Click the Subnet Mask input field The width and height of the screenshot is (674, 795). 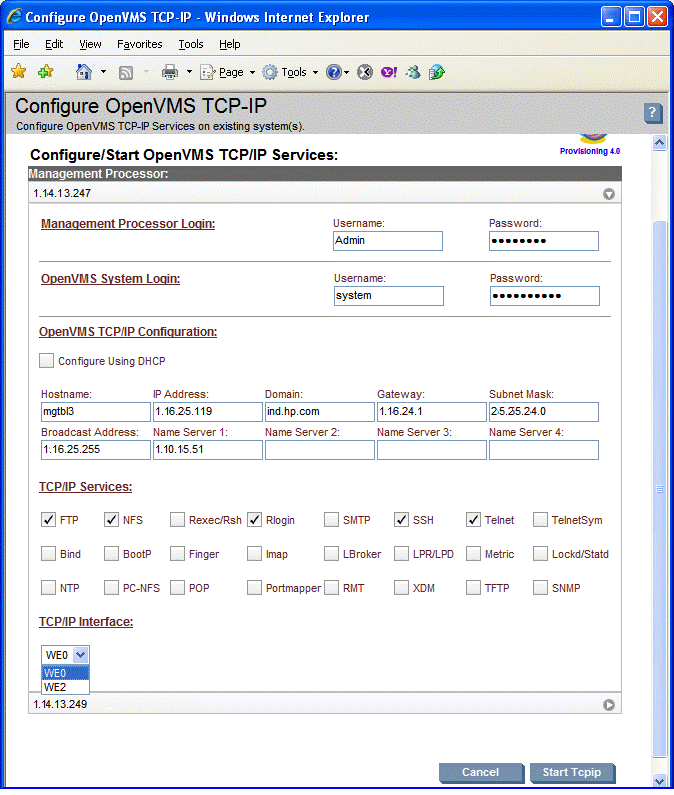point(544,412)
